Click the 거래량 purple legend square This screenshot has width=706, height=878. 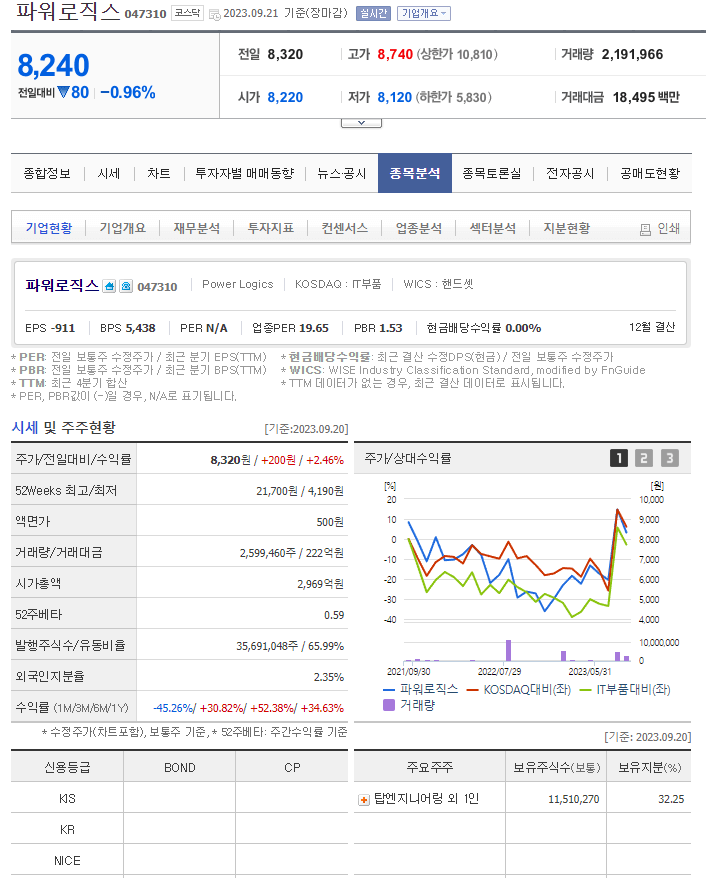pyautogui.click(x=389, y=705)
